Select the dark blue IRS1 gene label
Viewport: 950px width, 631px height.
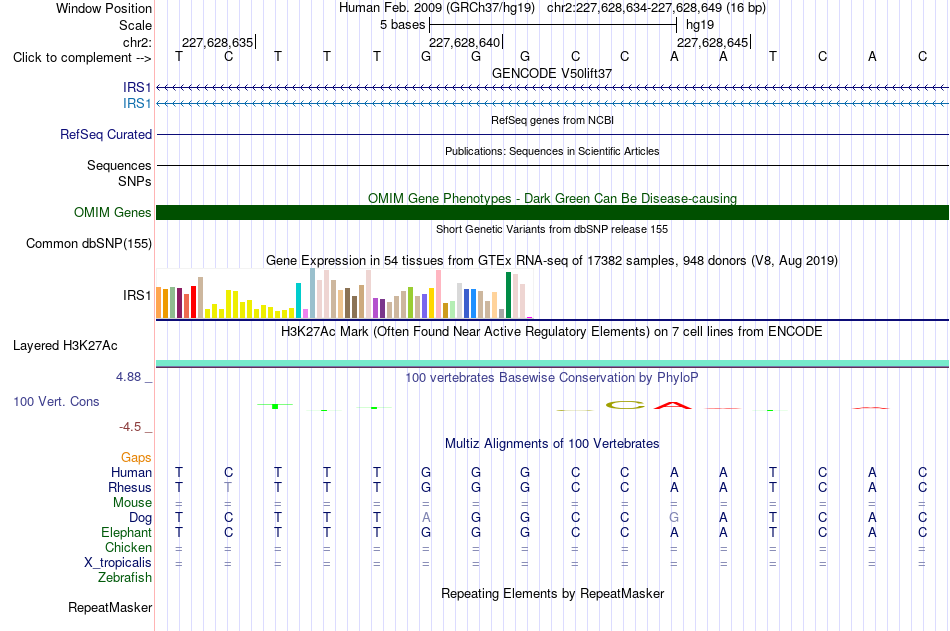(137, 88)
